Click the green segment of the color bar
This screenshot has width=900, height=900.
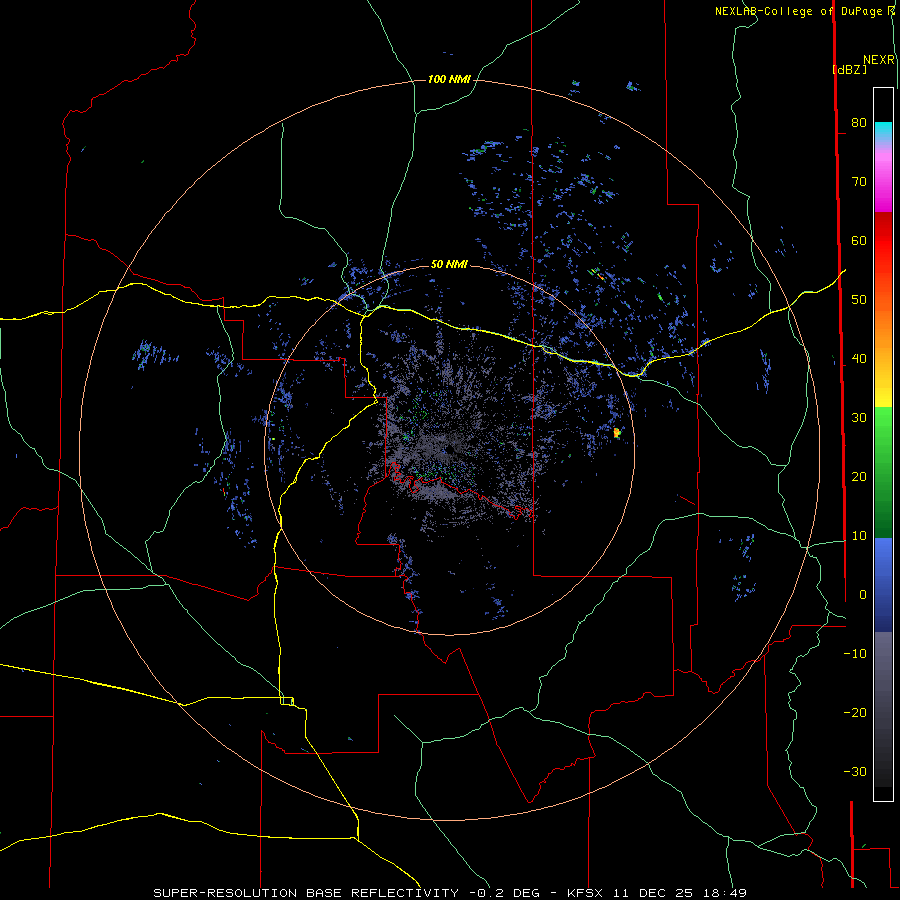click(883, 472)
